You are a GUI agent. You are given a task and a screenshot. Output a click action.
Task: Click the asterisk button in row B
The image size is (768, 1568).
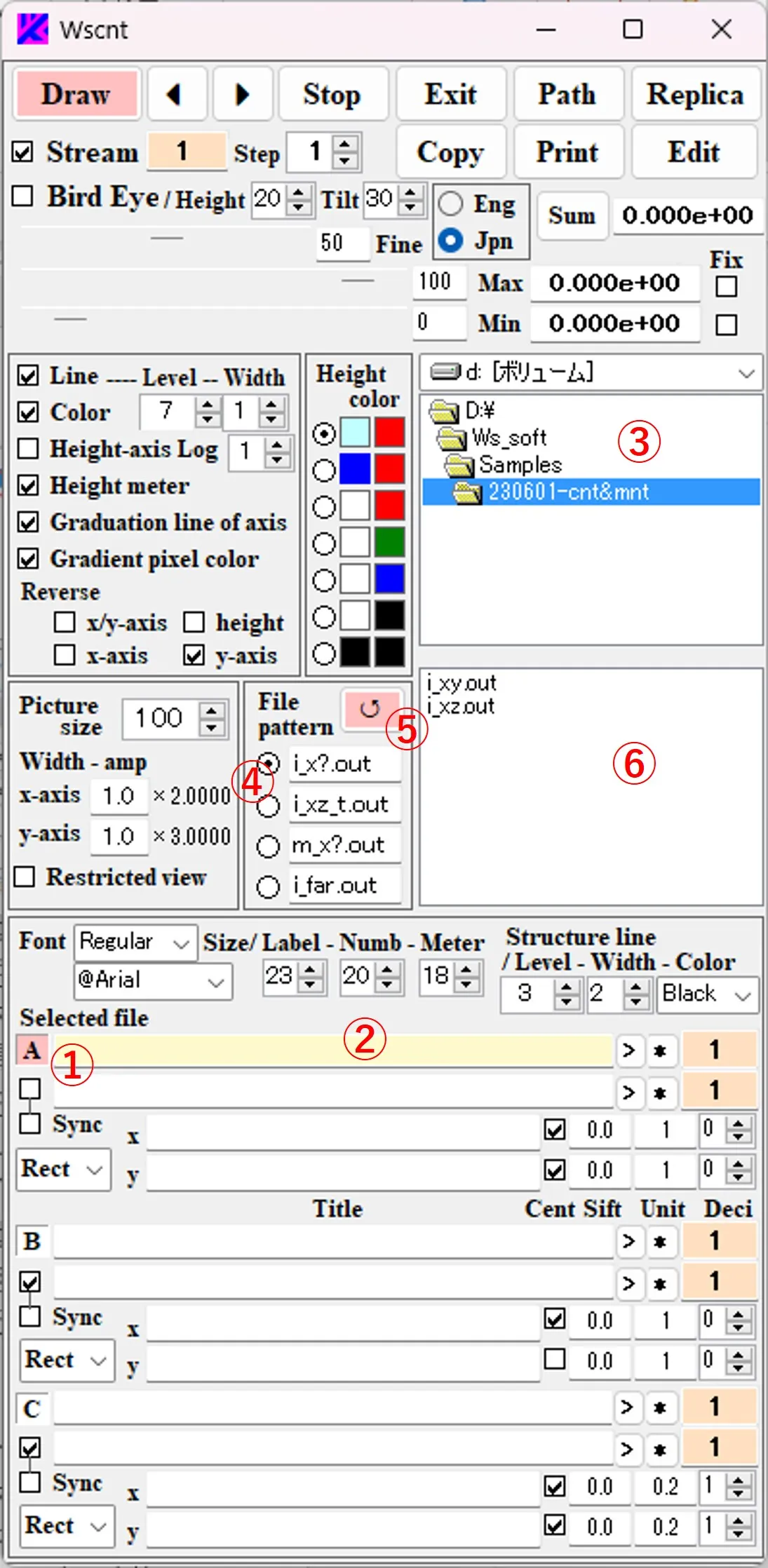pos(660,1242)
